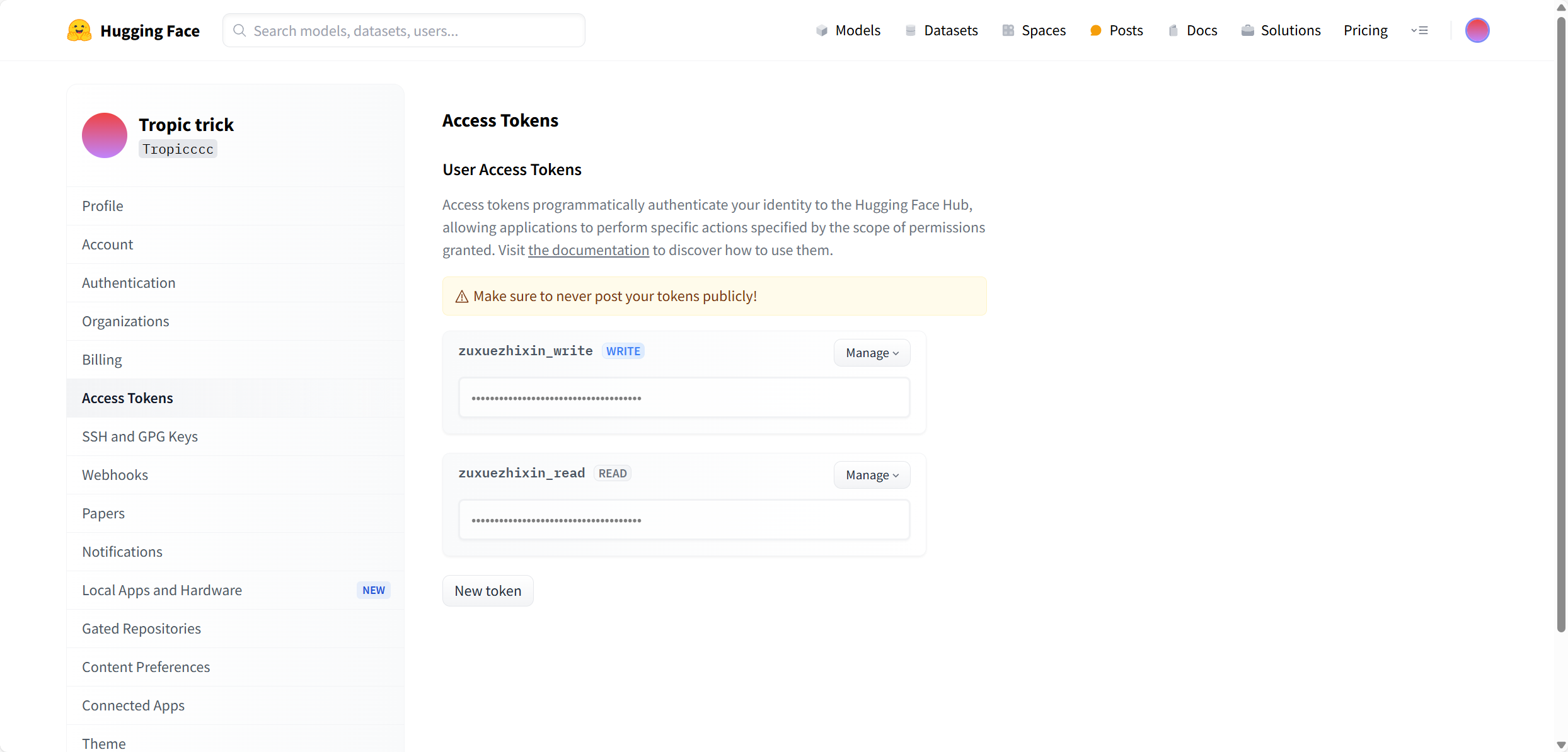Image resolution: width=1568 pixels, height=752 pixels.
Task: Click the Solutions briefcase icon
Action: [1247, 30]
